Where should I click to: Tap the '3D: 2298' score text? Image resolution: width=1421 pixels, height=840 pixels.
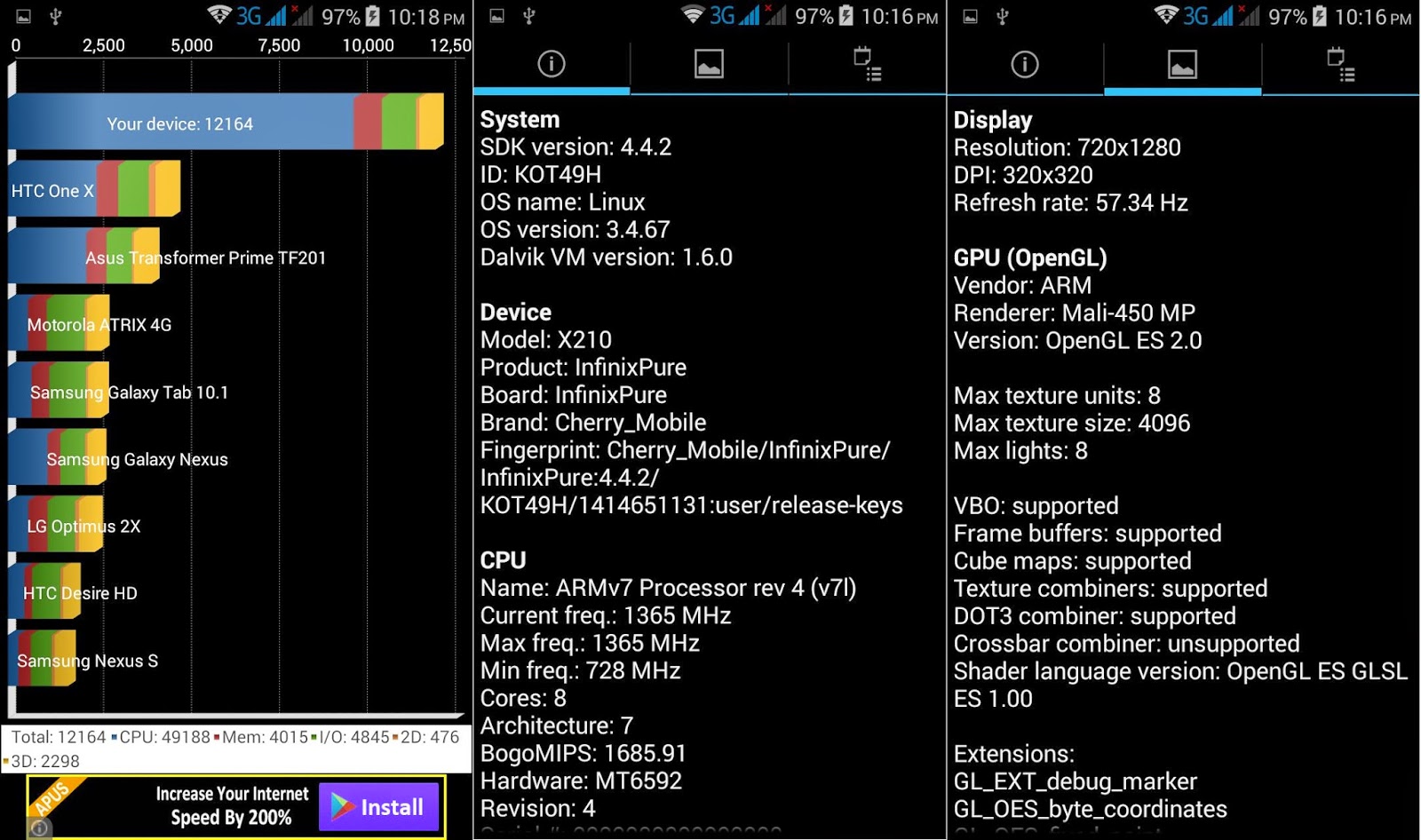click(45, 761)
